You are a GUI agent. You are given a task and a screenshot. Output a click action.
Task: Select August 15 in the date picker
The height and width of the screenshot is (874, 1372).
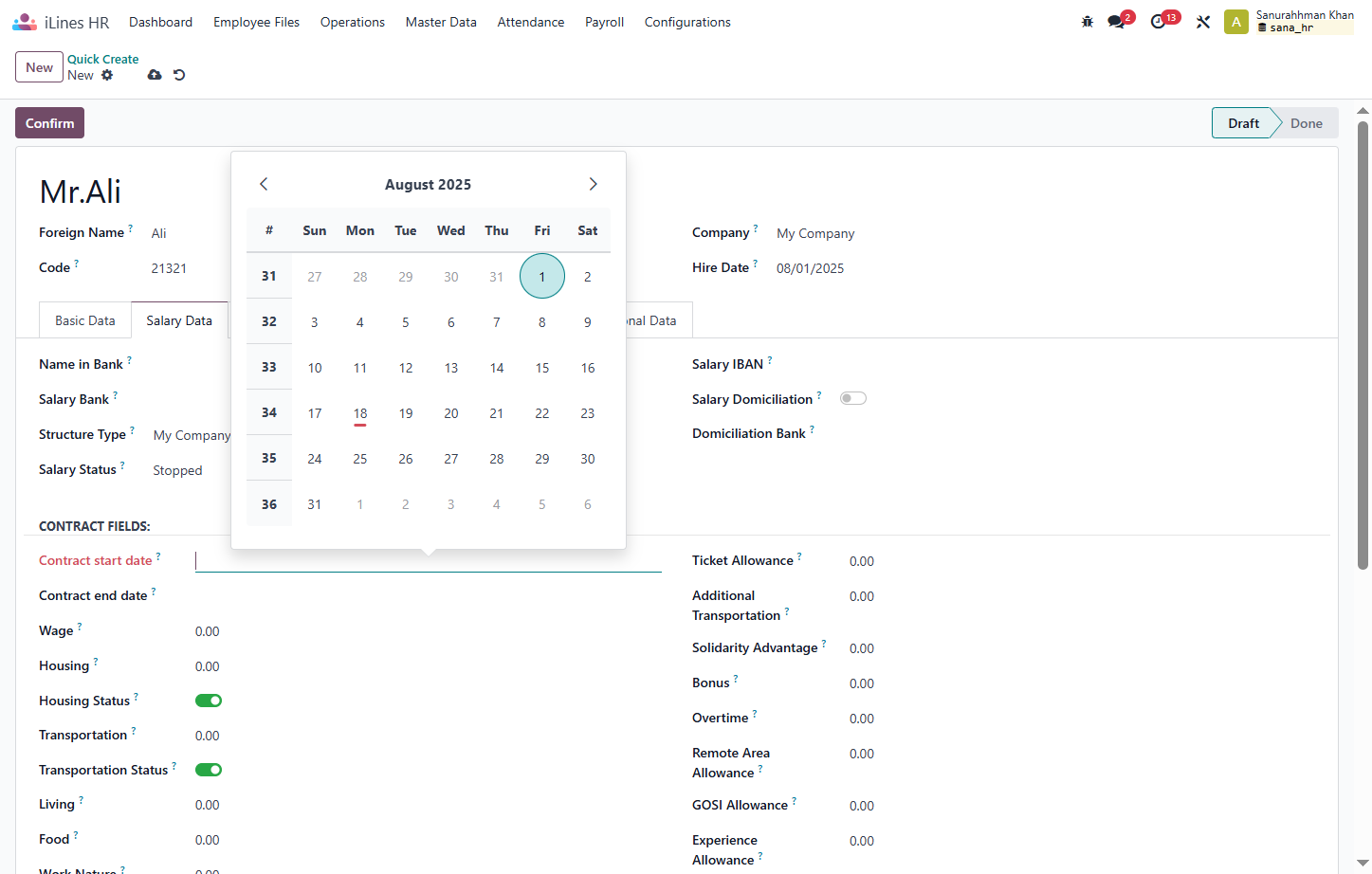(x=542, y=368)
